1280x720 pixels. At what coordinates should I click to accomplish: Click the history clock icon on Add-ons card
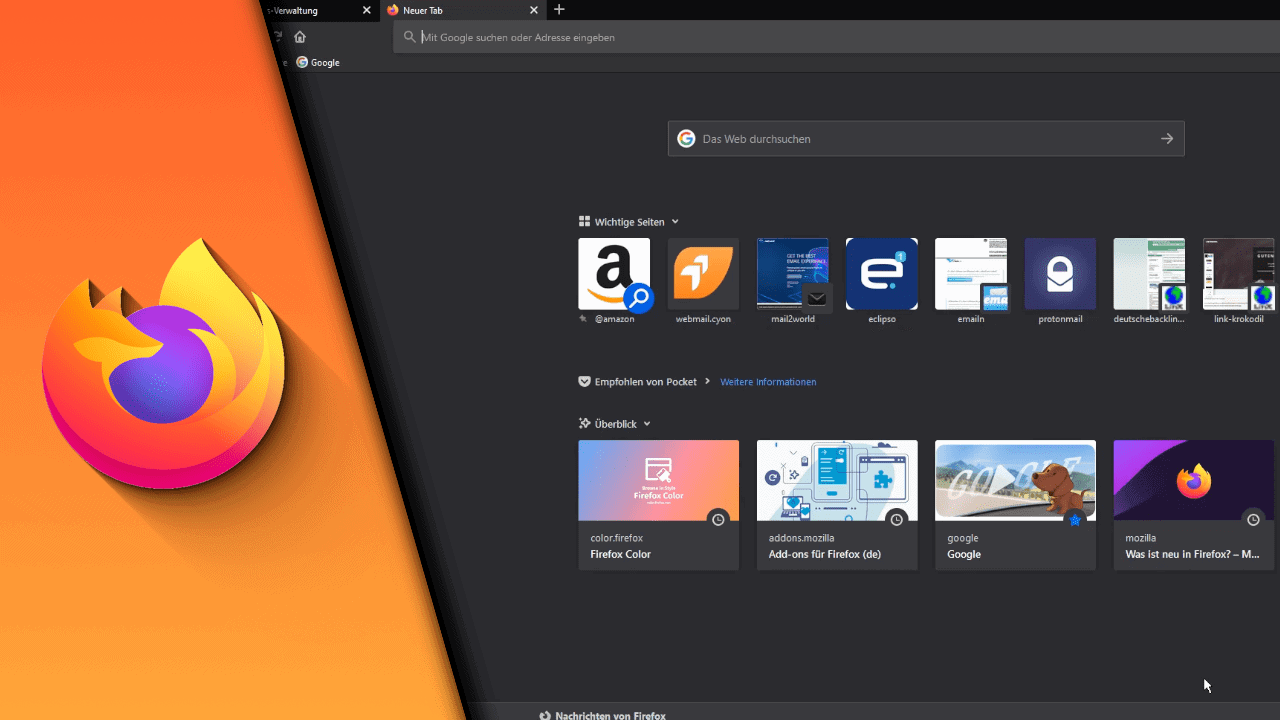coord(897,520)
